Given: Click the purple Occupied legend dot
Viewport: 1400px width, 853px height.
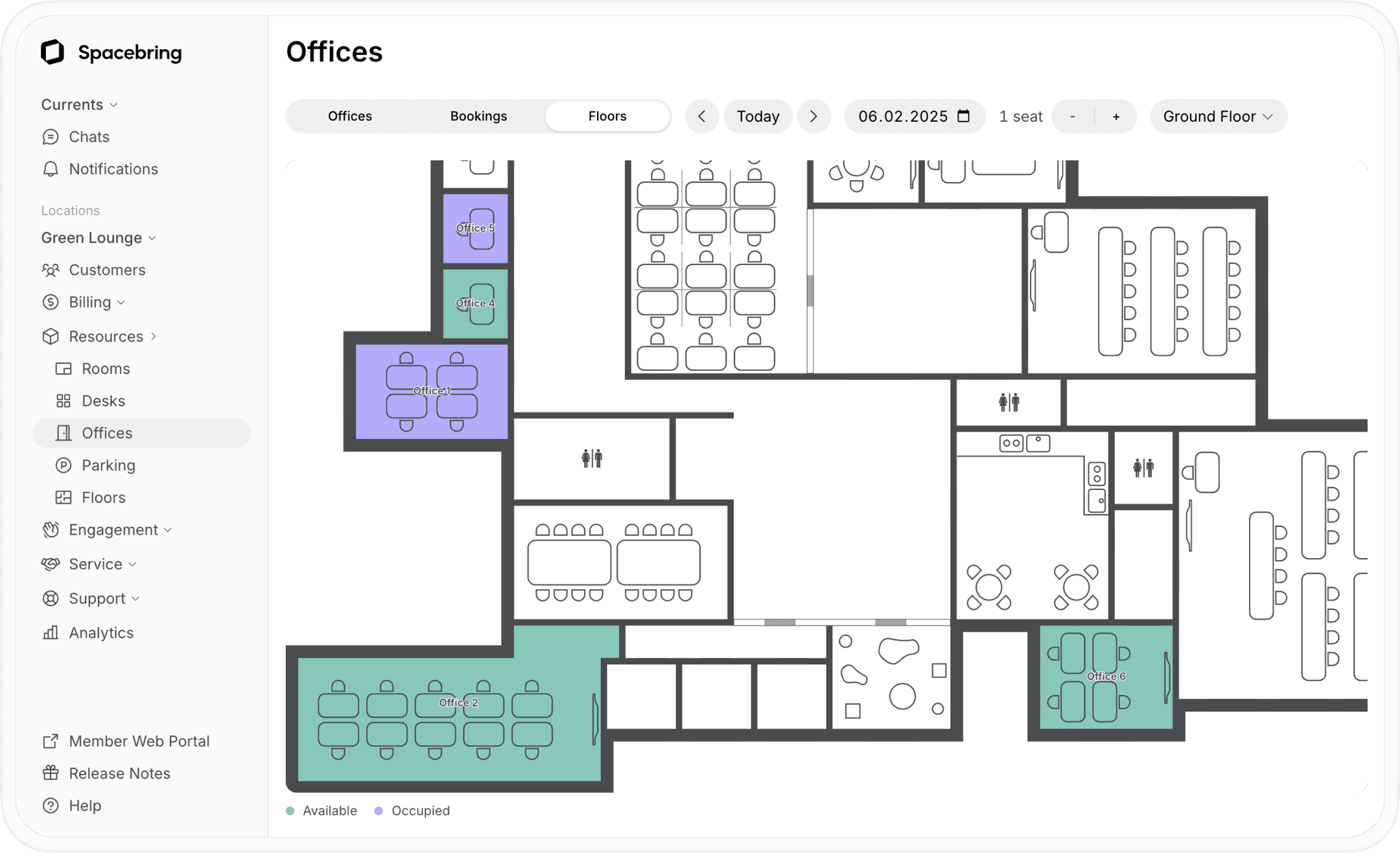Looking at the screenshot, I should [379, 811].
